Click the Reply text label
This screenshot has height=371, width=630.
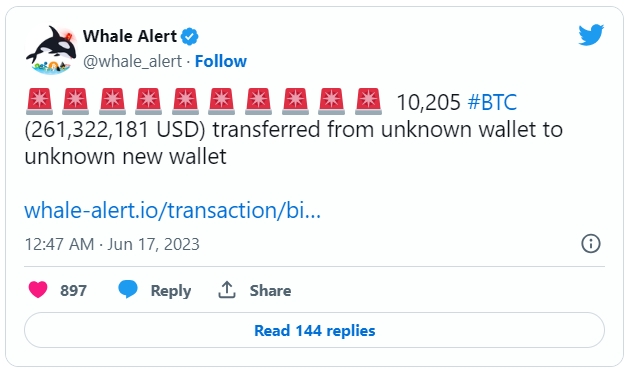[171, 291]
